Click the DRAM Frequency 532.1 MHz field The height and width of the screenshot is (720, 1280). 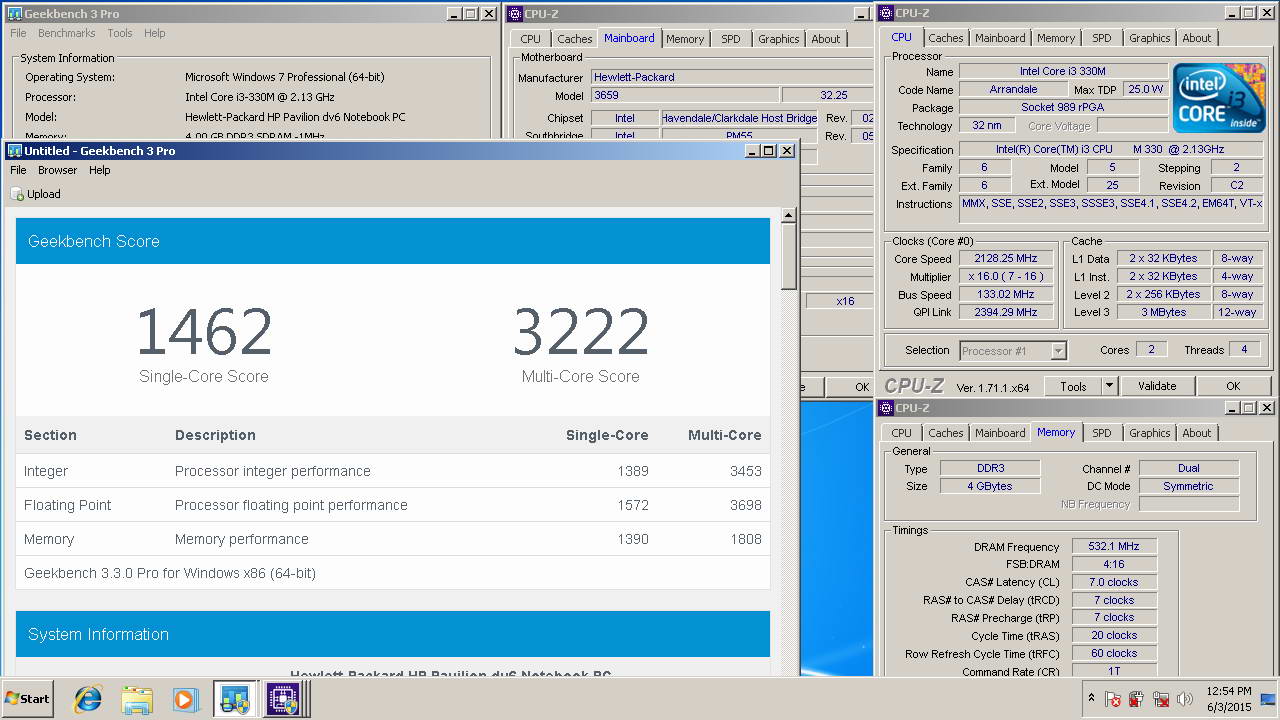pyautogui.click(x=1114, y=547)
